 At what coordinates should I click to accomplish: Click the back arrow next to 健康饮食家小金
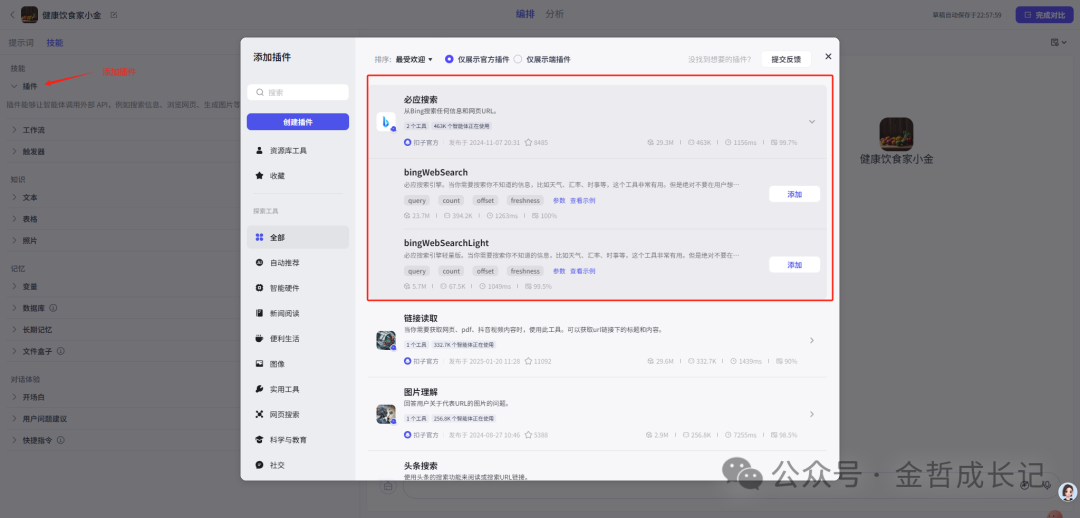click(x=12, y=14)
